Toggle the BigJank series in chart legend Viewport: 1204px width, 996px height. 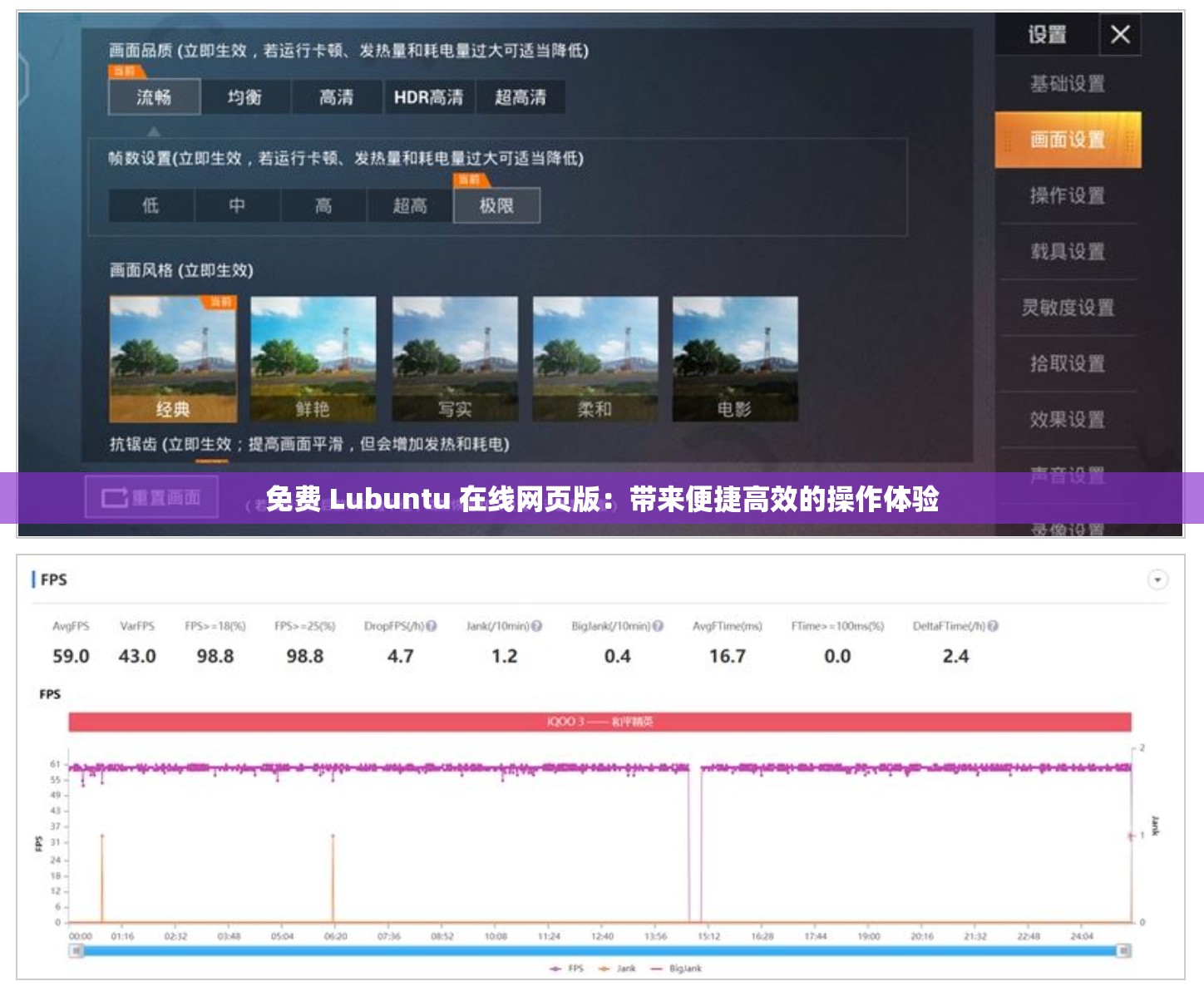click(676, 969)
